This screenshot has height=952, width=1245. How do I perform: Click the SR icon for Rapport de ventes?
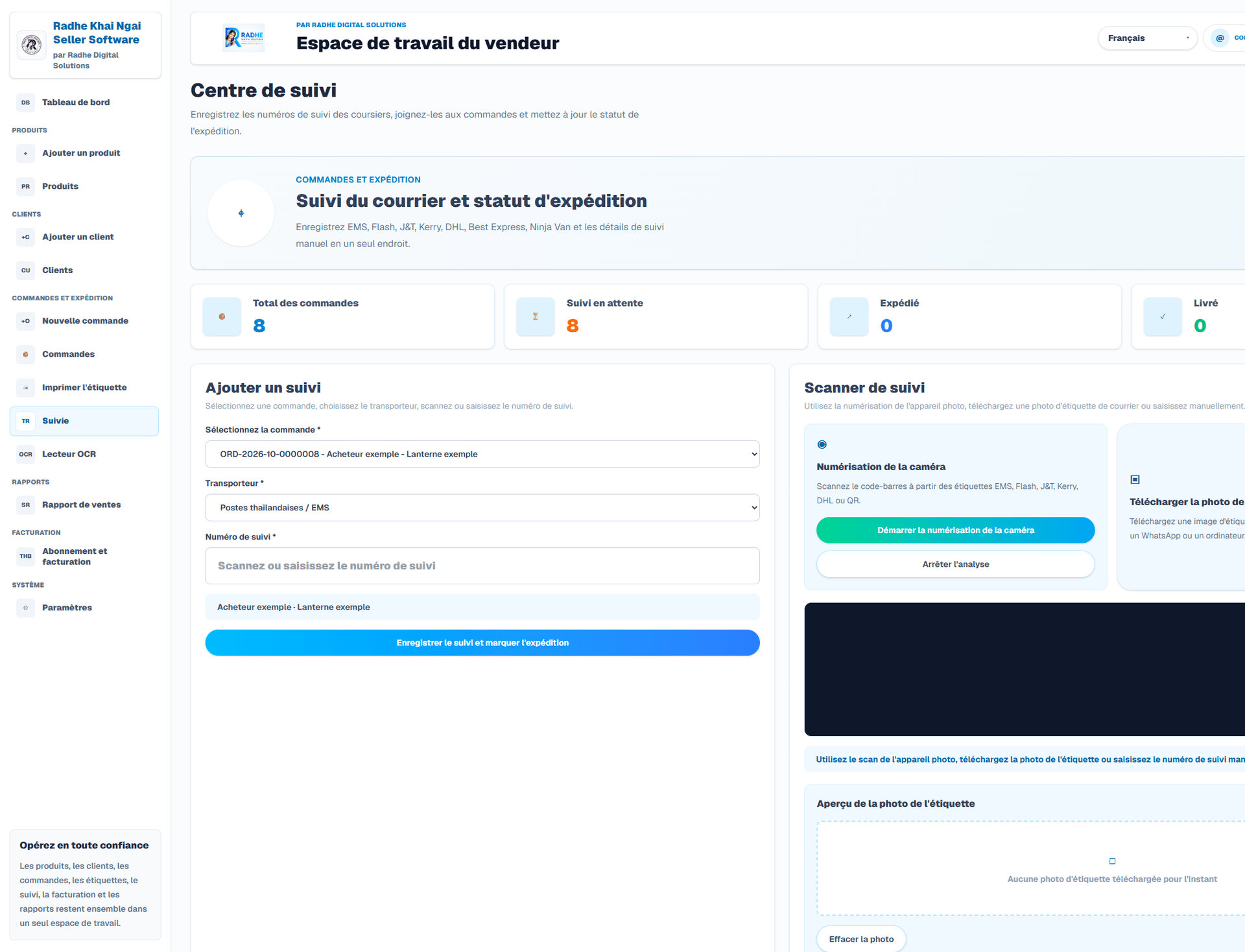(25, 505)
